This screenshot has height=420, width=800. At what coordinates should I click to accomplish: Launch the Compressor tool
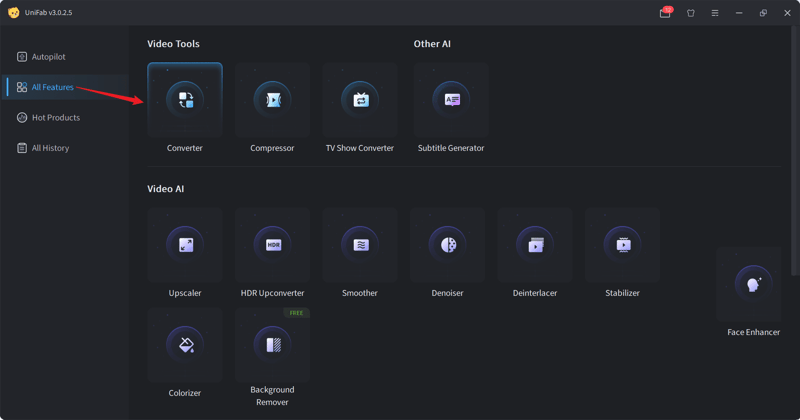pyautogui.click(x=272, y=100)
